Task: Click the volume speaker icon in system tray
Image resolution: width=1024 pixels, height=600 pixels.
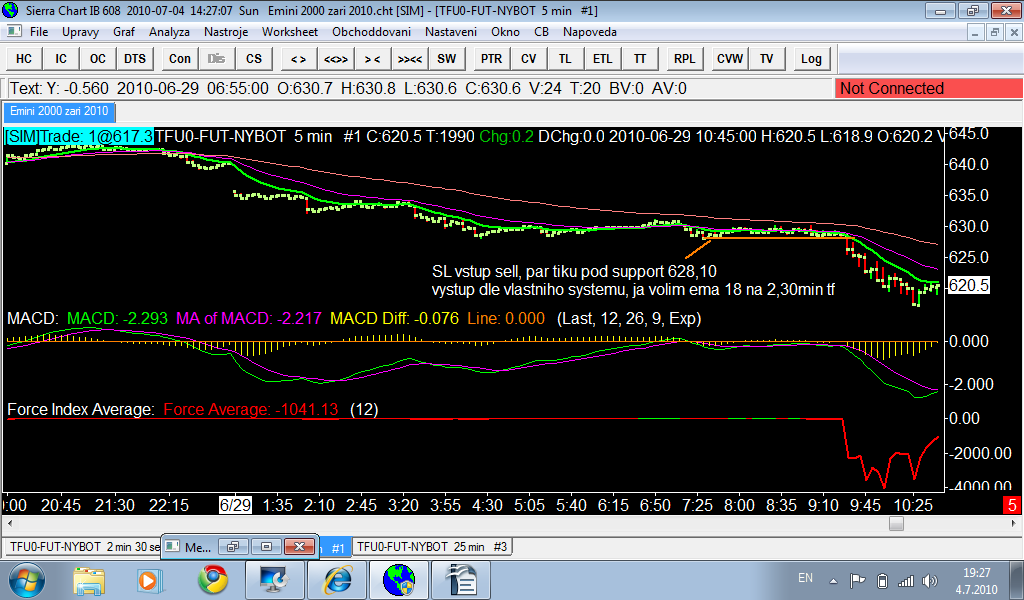Action: pos(931,580)
